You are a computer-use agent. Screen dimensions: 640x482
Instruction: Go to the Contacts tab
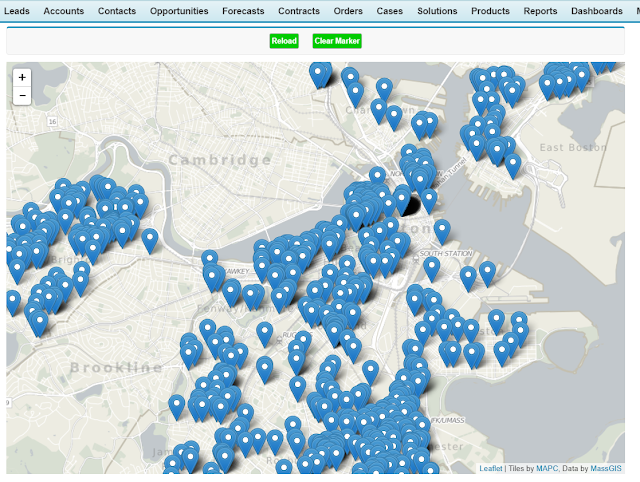pos(117,11)
